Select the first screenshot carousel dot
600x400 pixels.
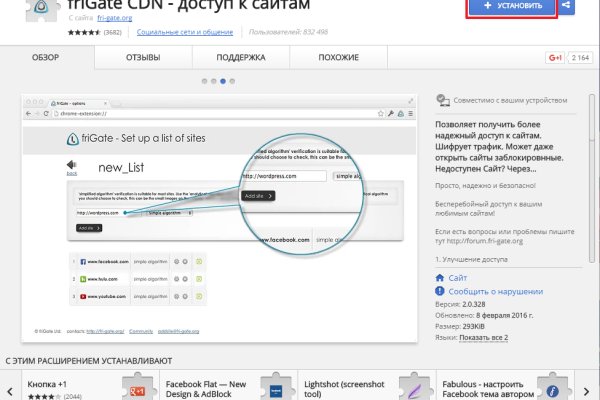(x=204, y=80)
